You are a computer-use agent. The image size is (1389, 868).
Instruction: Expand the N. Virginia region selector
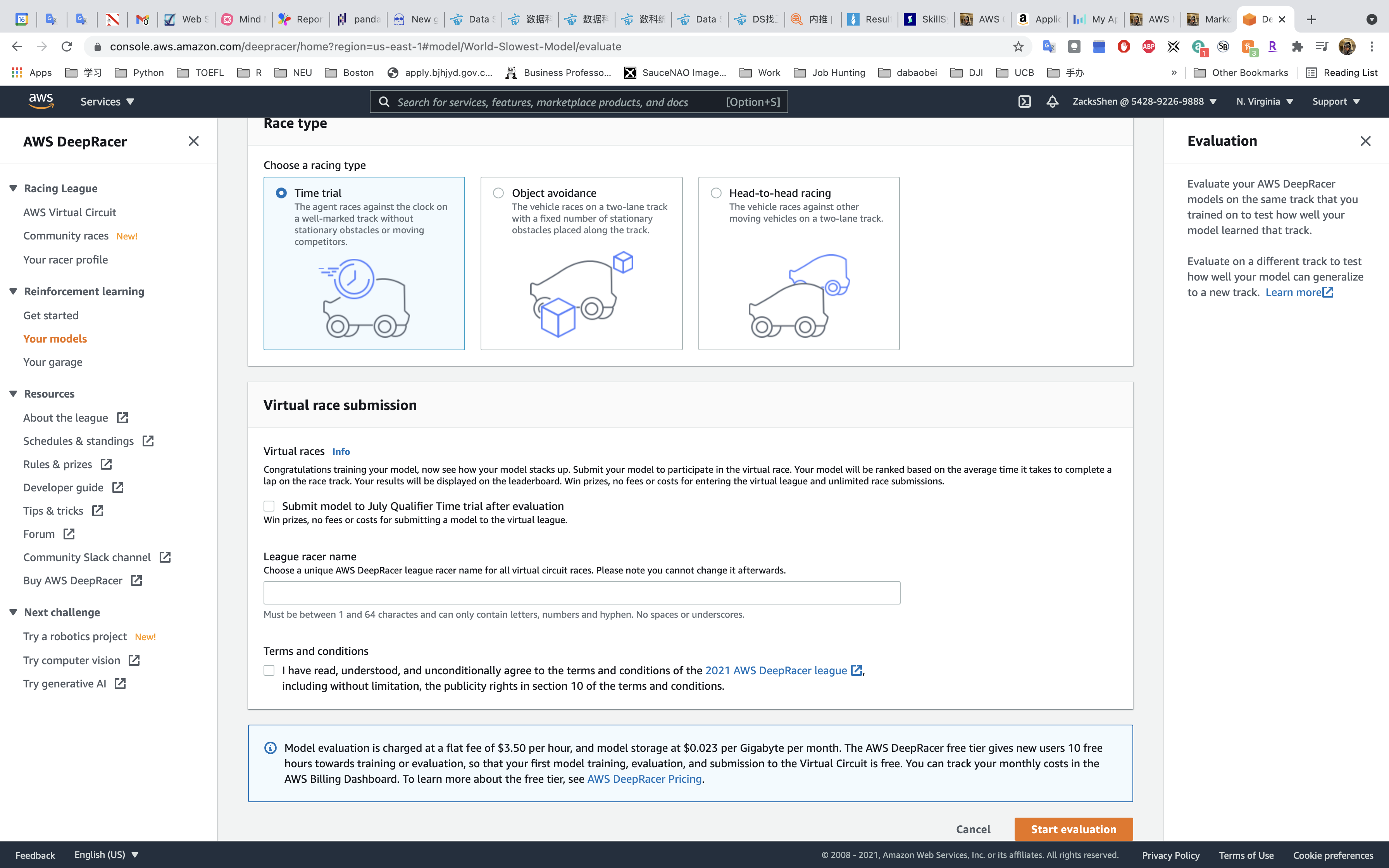coord(1265,102)
